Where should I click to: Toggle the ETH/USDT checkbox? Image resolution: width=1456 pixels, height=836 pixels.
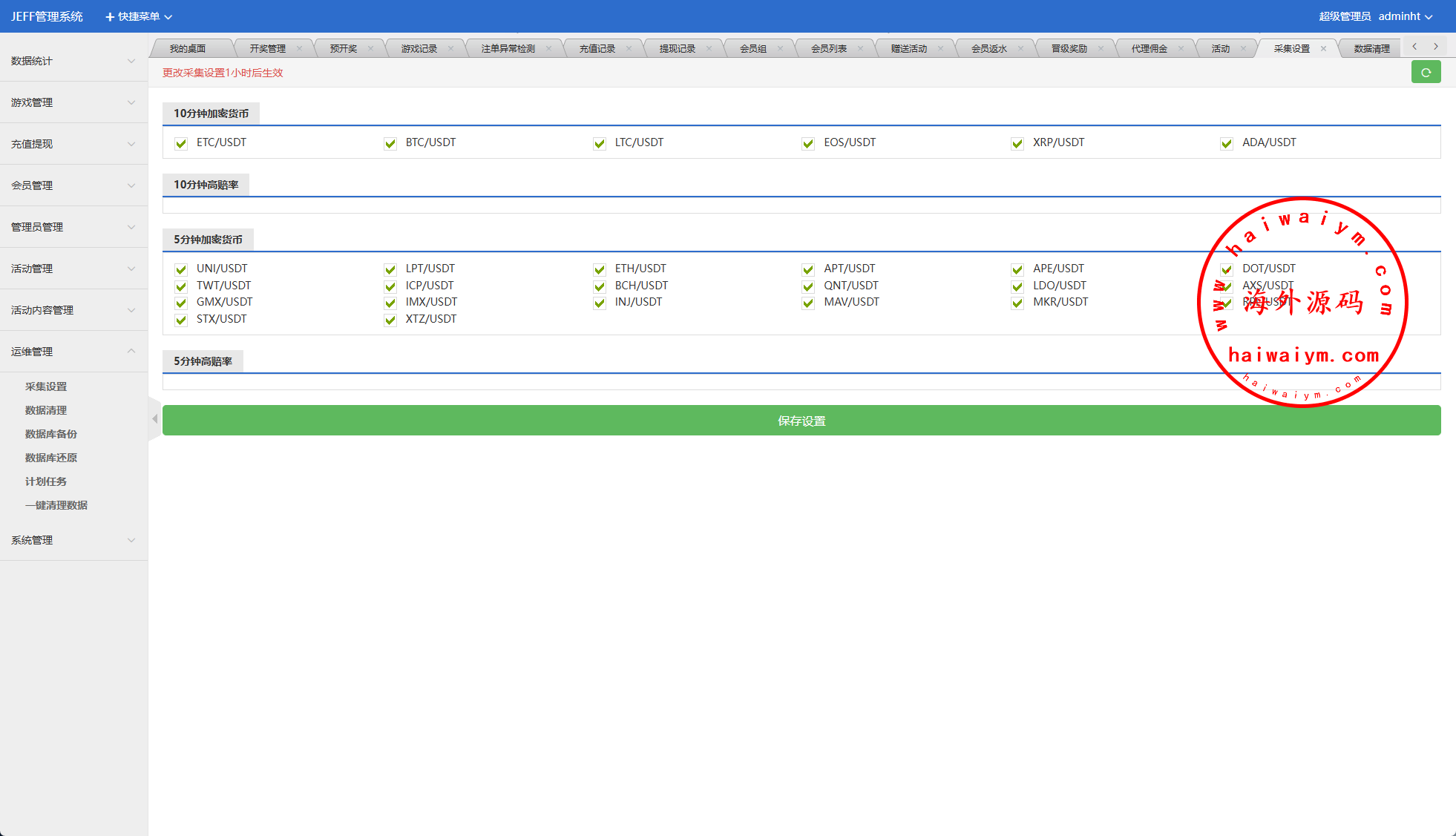click(x=600, y=270)
